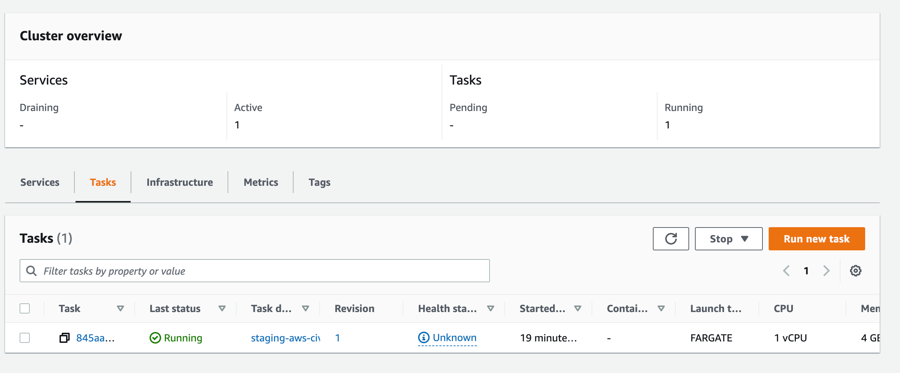This screenshot has width=900, height=373.
Task: Go to next page arrow
Action: (826, 271)
